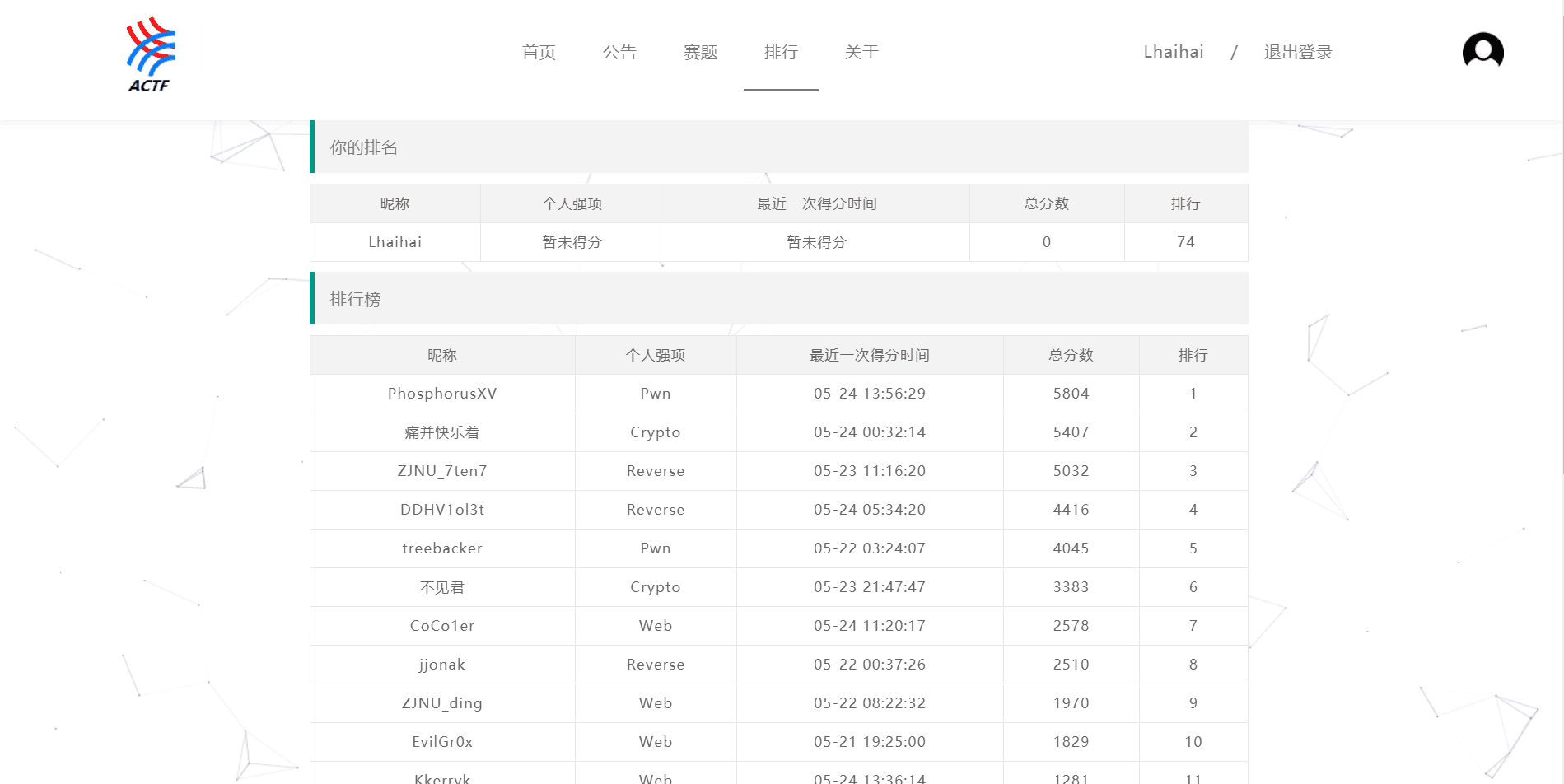The image size is (1564, 784).
Task: Click the EvilGr0x nickname
Action: click(x=442, y=742)
